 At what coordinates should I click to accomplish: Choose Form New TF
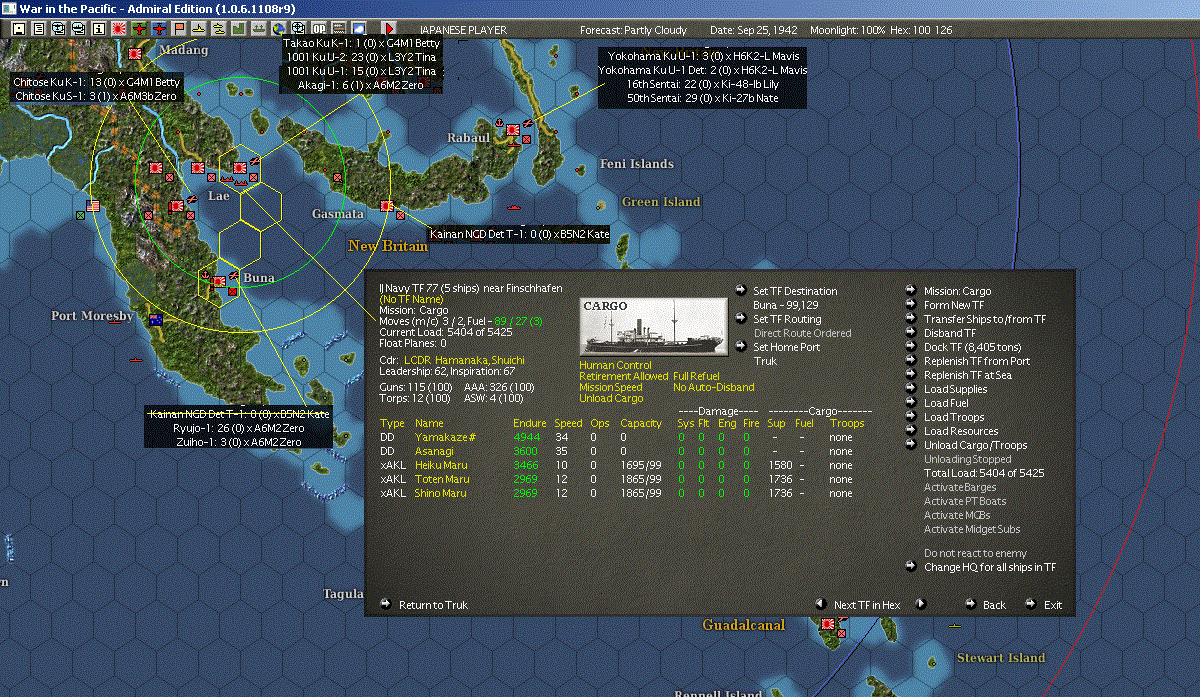[x=954, y=305]
